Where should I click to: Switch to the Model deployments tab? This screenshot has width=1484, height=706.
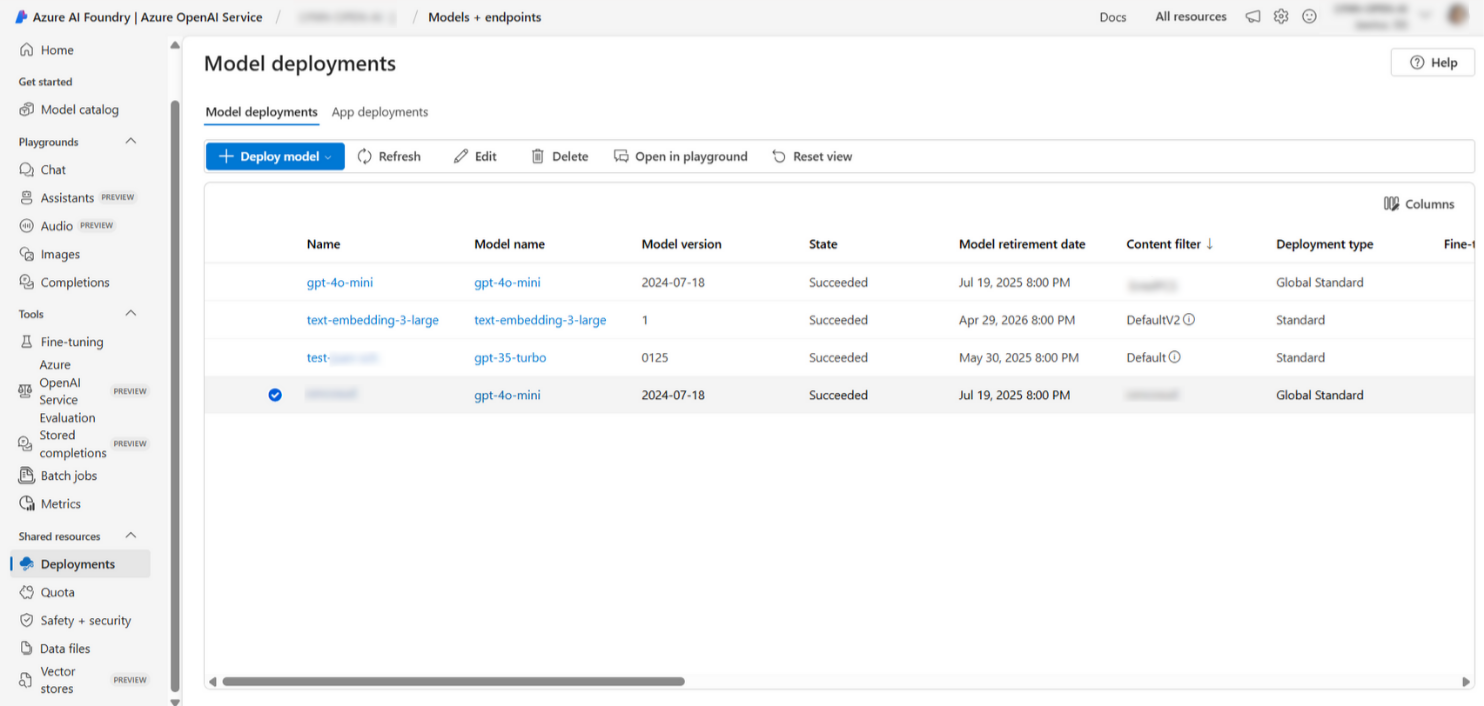261,112
